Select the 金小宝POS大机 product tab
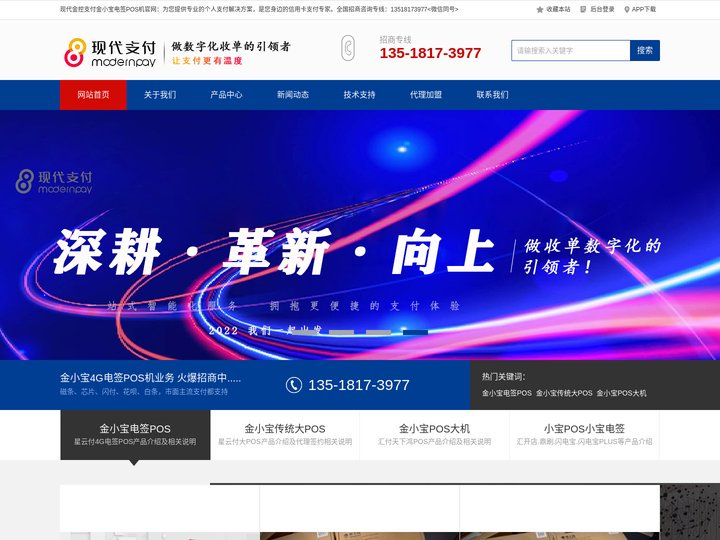Screen dimensions: 720x540 pos(434,435)
